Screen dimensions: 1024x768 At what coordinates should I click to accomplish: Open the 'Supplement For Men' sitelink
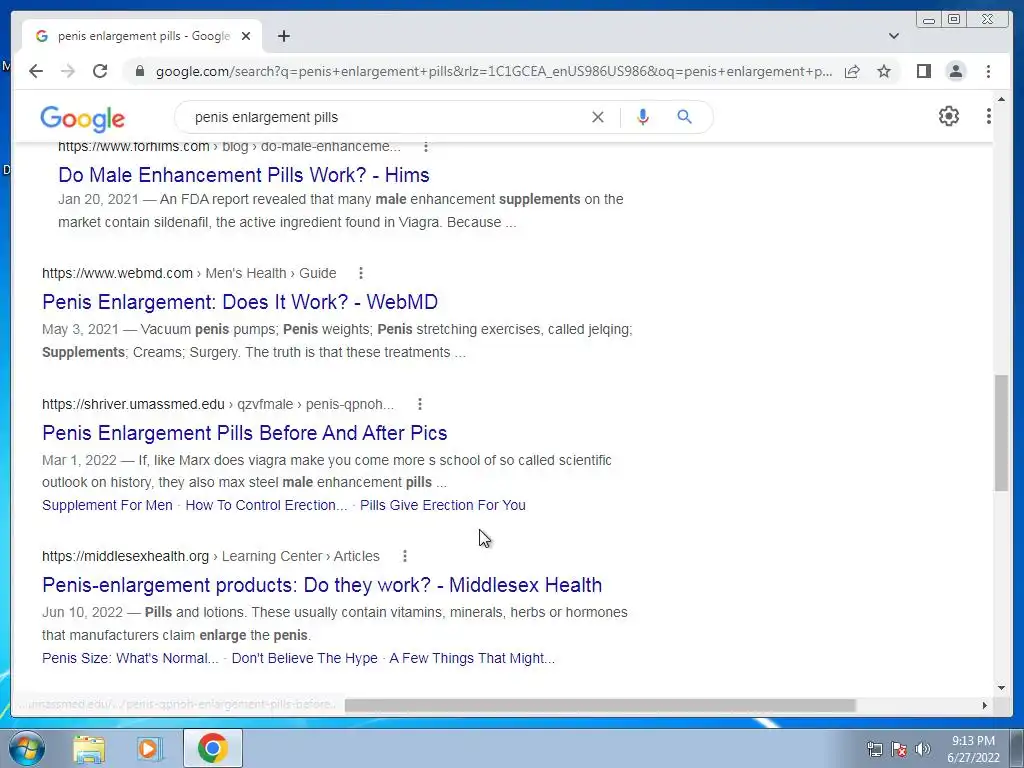[x=107, y=505]
